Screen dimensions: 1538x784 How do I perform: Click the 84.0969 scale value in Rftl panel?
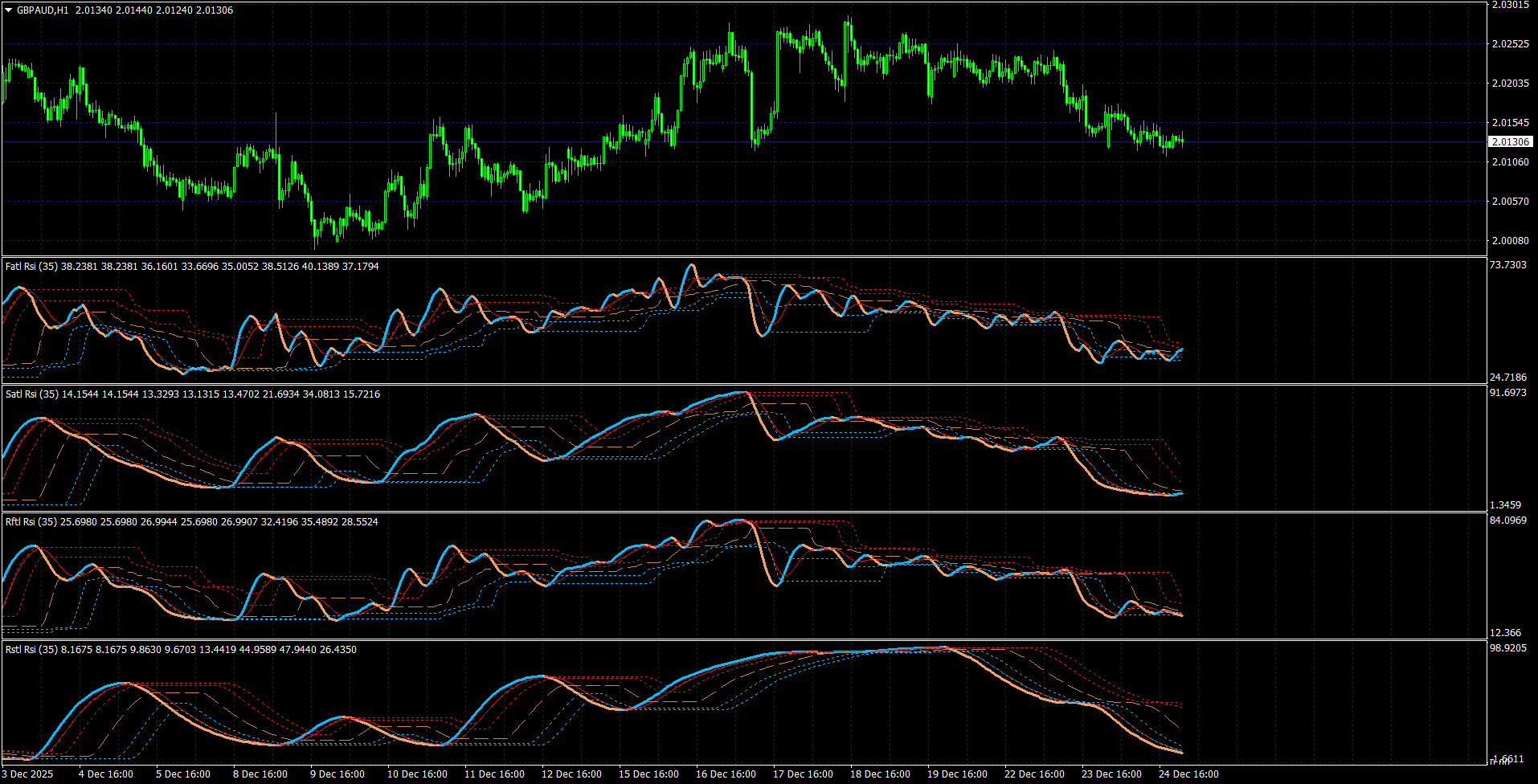click(1508, 521)
